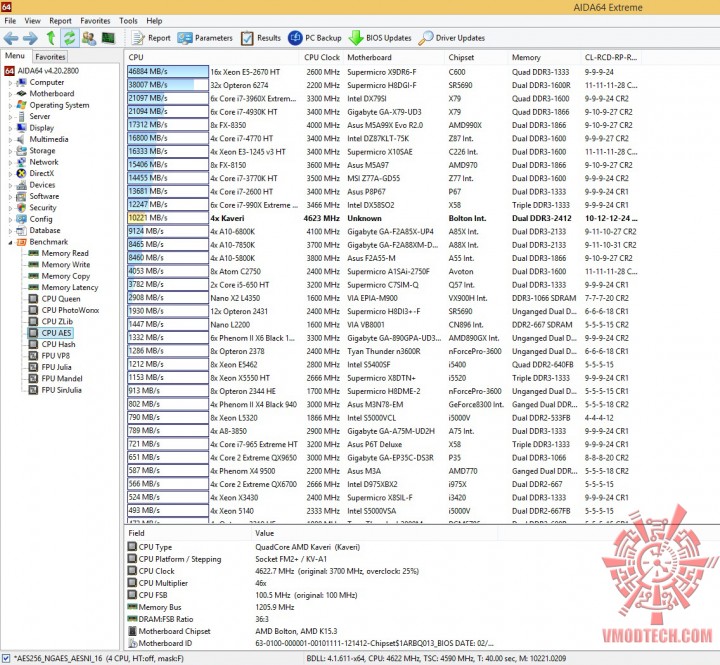Expand the Storage tree node
Viewport: 720px width, 665px height.
[10, 151]
